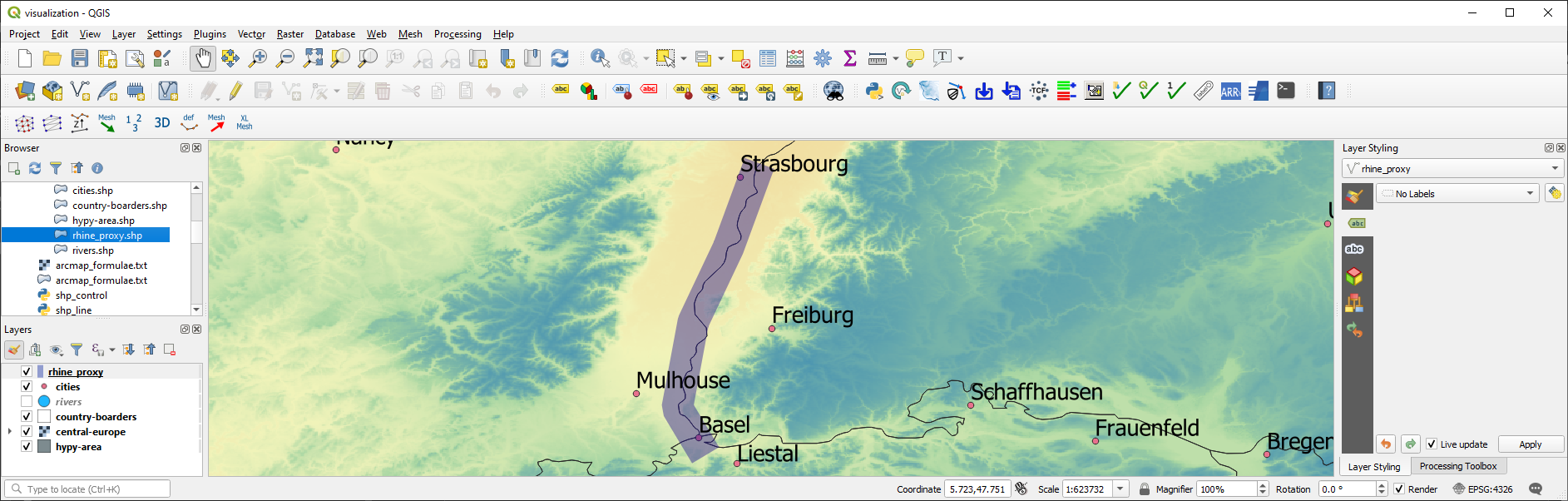This screenshot has width=1568, height=501.
Task: Toggle the scale lock icon next to Magnifier
Action: (1145, 489)
